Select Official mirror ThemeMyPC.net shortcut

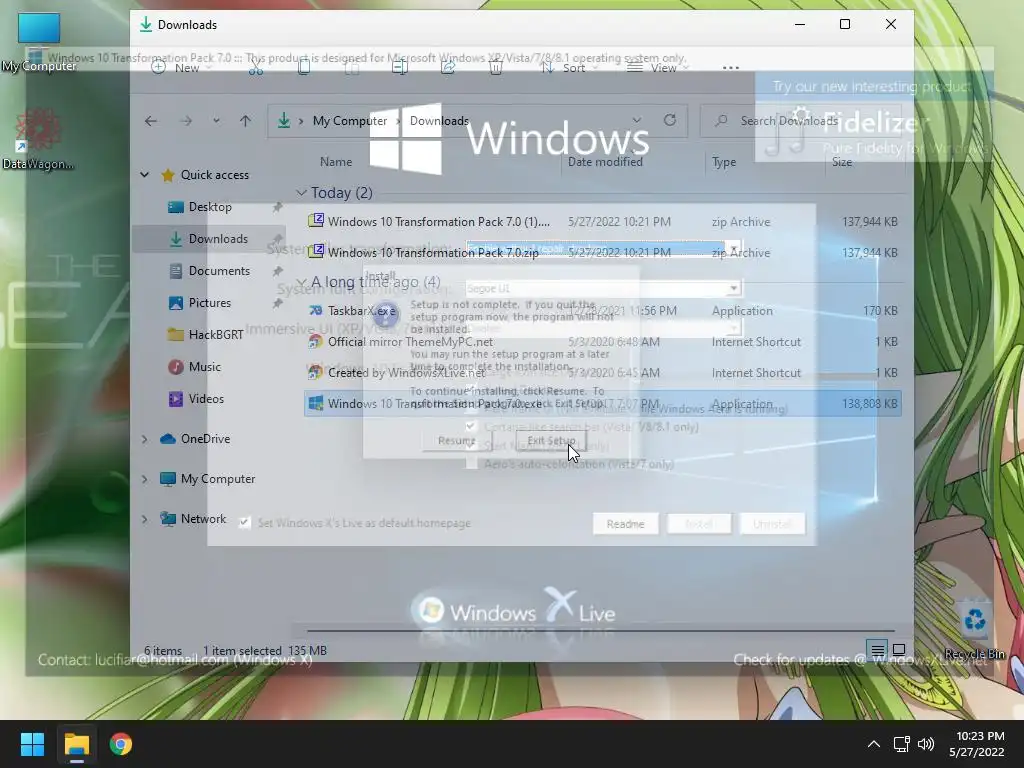602,342
